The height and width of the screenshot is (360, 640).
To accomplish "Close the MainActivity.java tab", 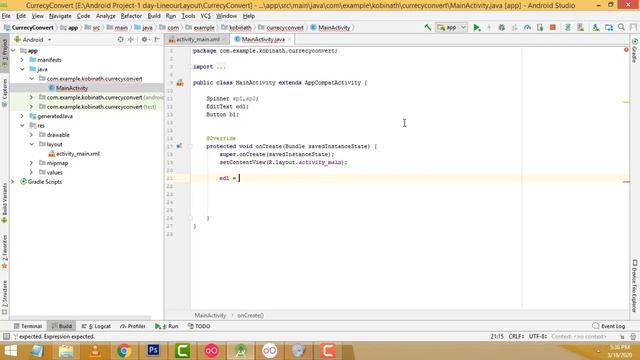I will pyautogui.click(x=289, y=40).
